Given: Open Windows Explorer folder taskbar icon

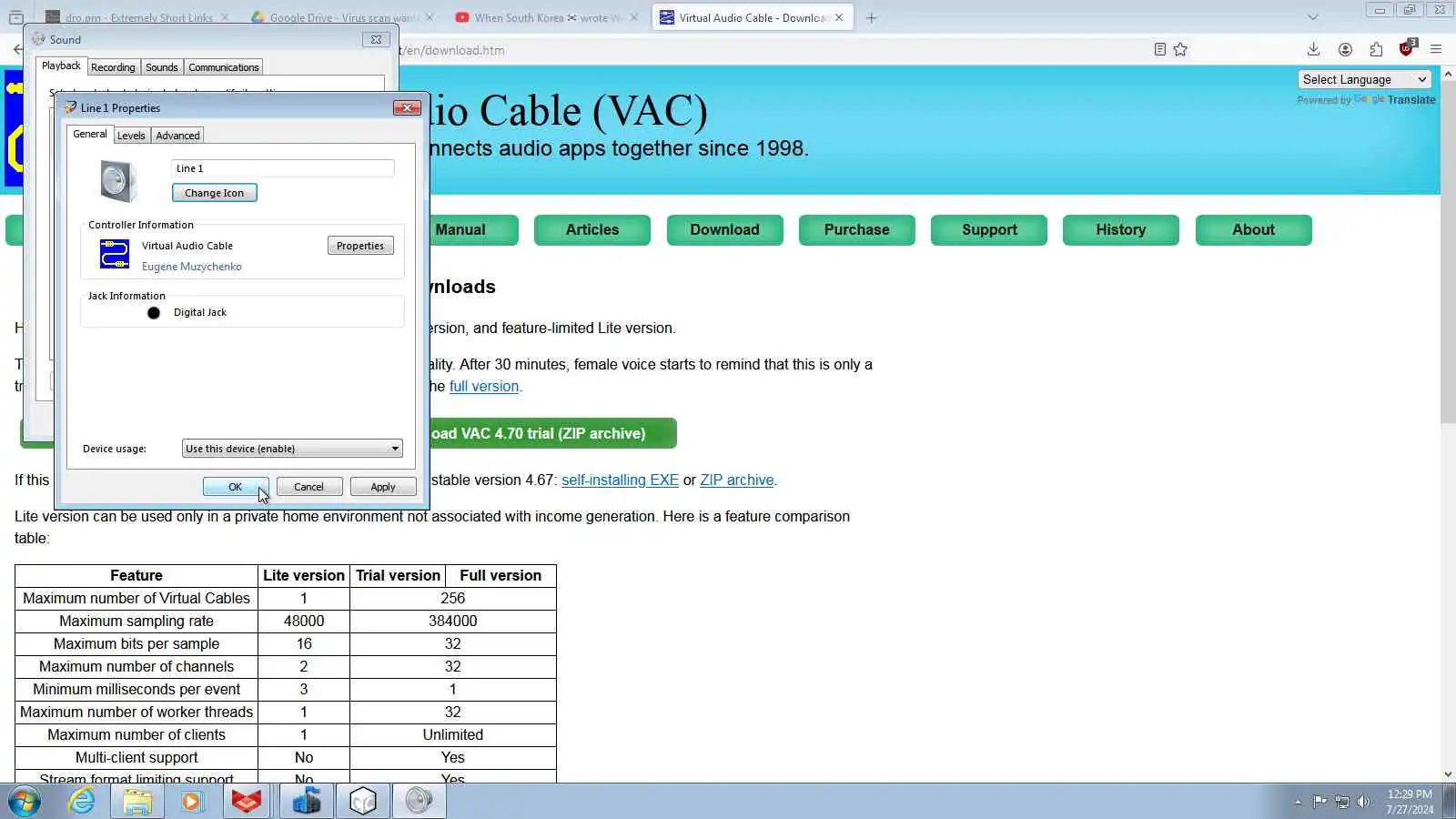Looking at the screenshot, I should click(x=137, y=802).
